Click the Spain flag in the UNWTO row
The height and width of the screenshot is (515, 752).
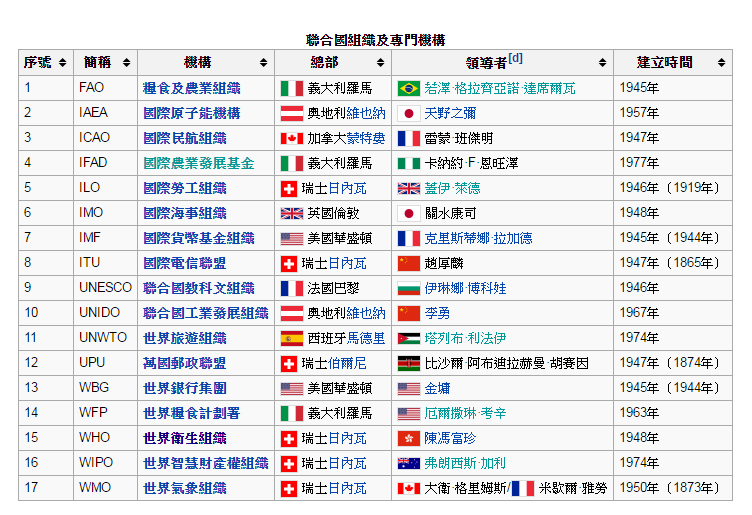click(x=291, y=338)
